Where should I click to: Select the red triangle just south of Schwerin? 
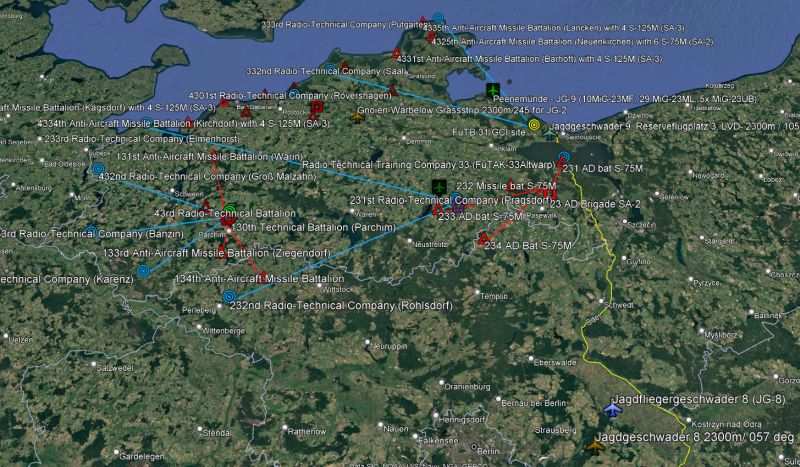click(x=206, y=206)
